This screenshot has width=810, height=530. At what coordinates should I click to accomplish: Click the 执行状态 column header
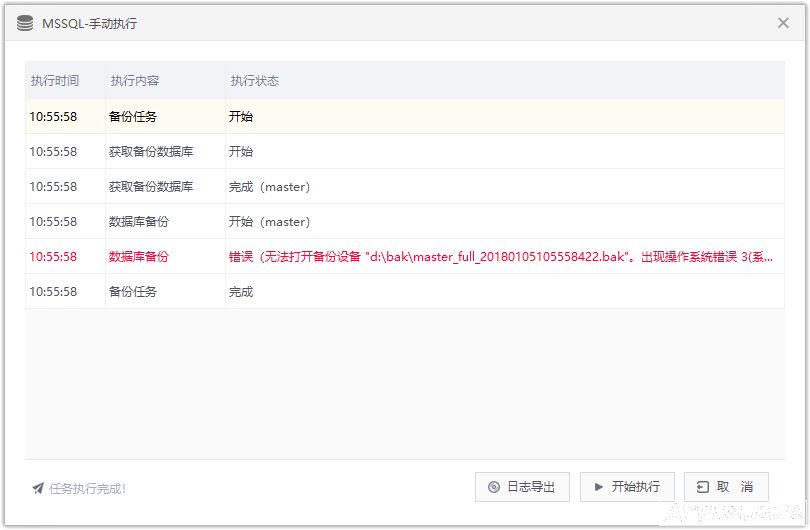click(x=254, y=81)
